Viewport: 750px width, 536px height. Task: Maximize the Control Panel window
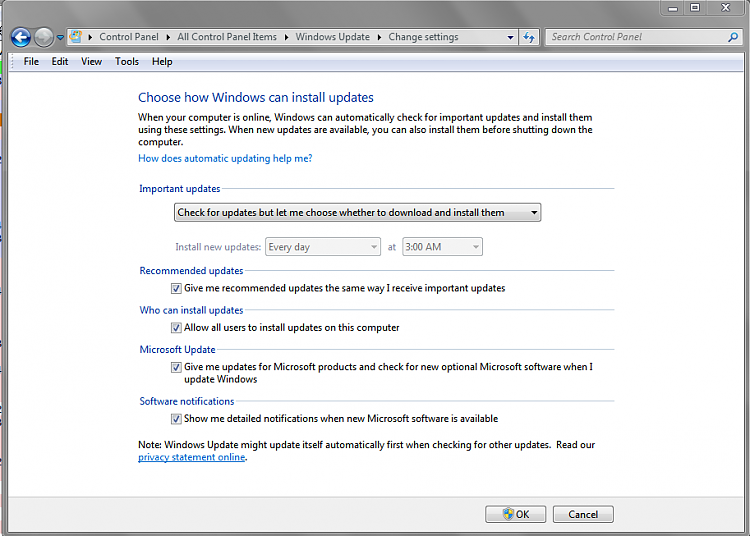click(695, 8)
